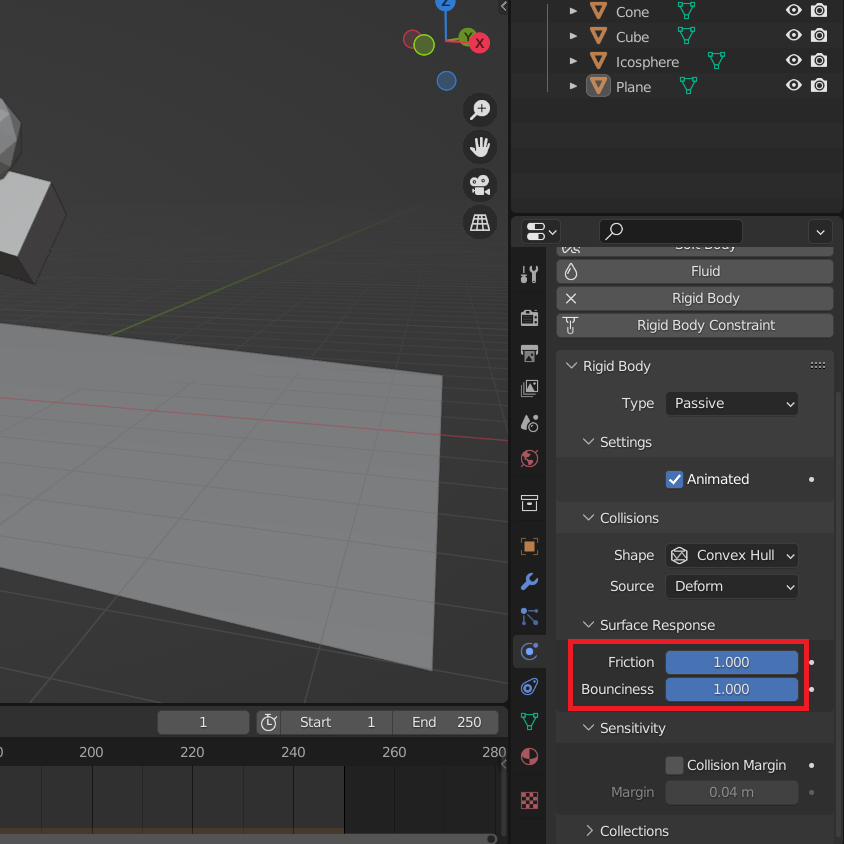Expand the Cube item in the outliner

click(x=574, y=37)
